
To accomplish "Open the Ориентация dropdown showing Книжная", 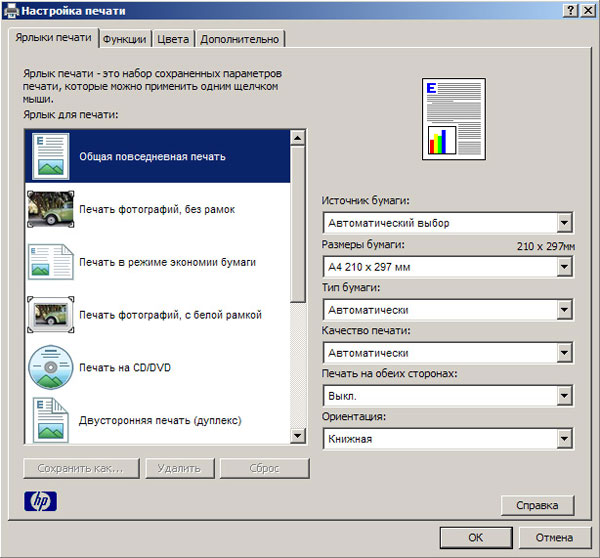I will click(448, 439).
